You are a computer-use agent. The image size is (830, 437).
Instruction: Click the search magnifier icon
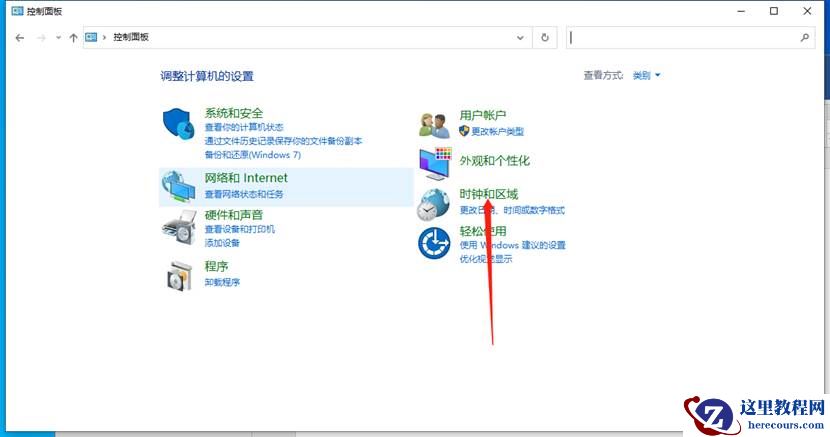click(x=805, y=38)
